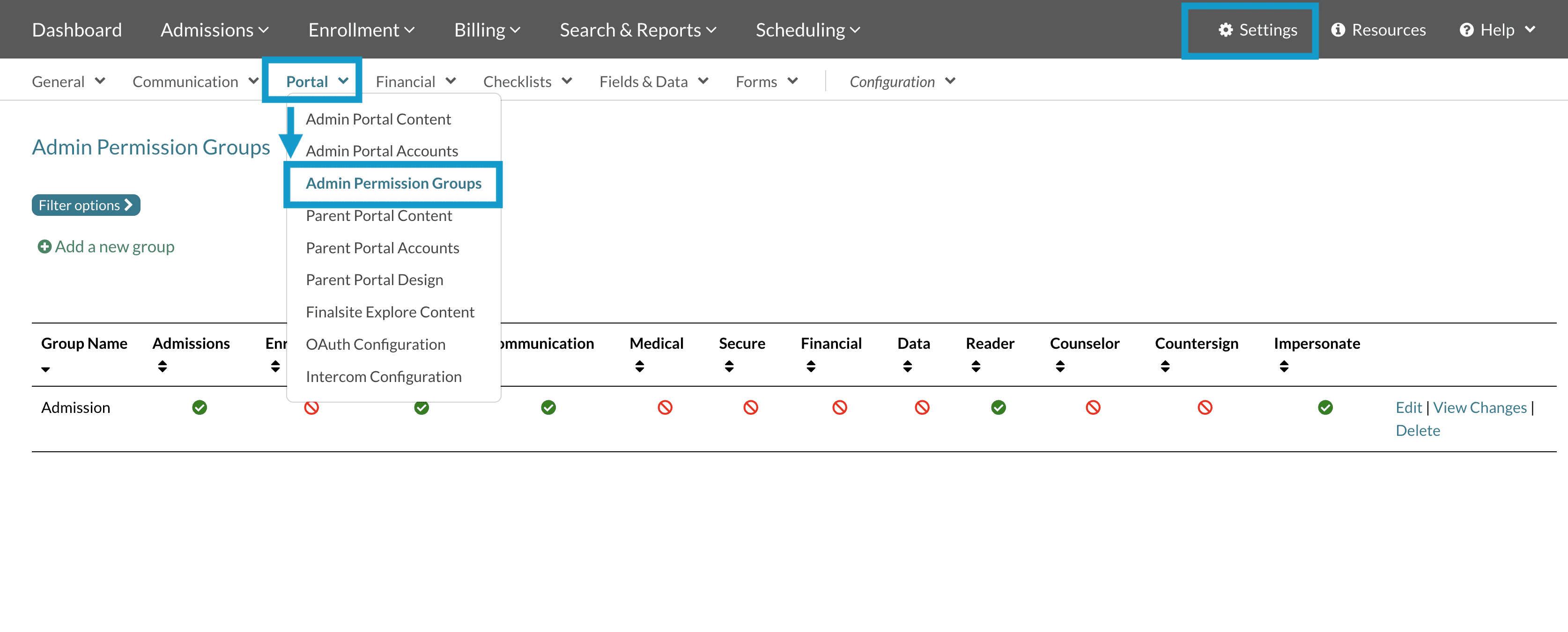1568x632 pixels.
Task: Expand the Billing dropdown menu
Action: (x=486, y=30)
